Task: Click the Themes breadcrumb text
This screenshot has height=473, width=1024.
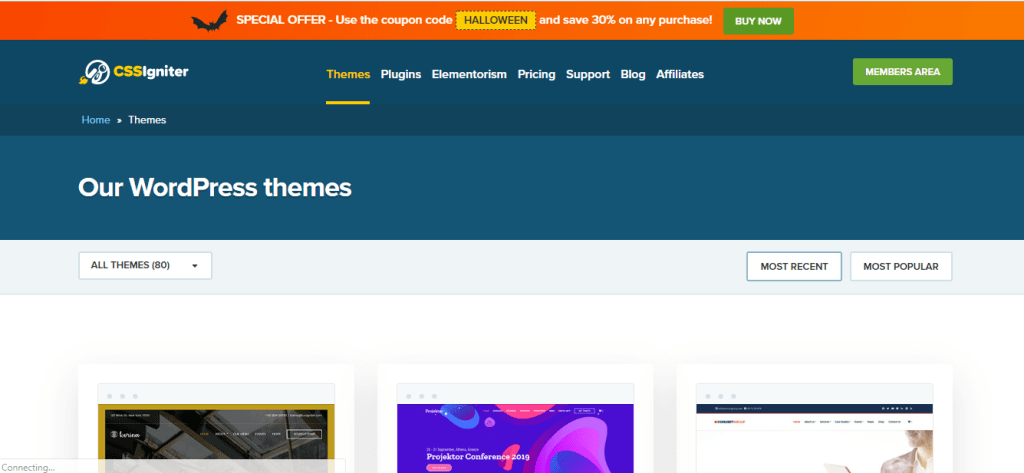Action: pyautogui.click(x=147, y=120)
